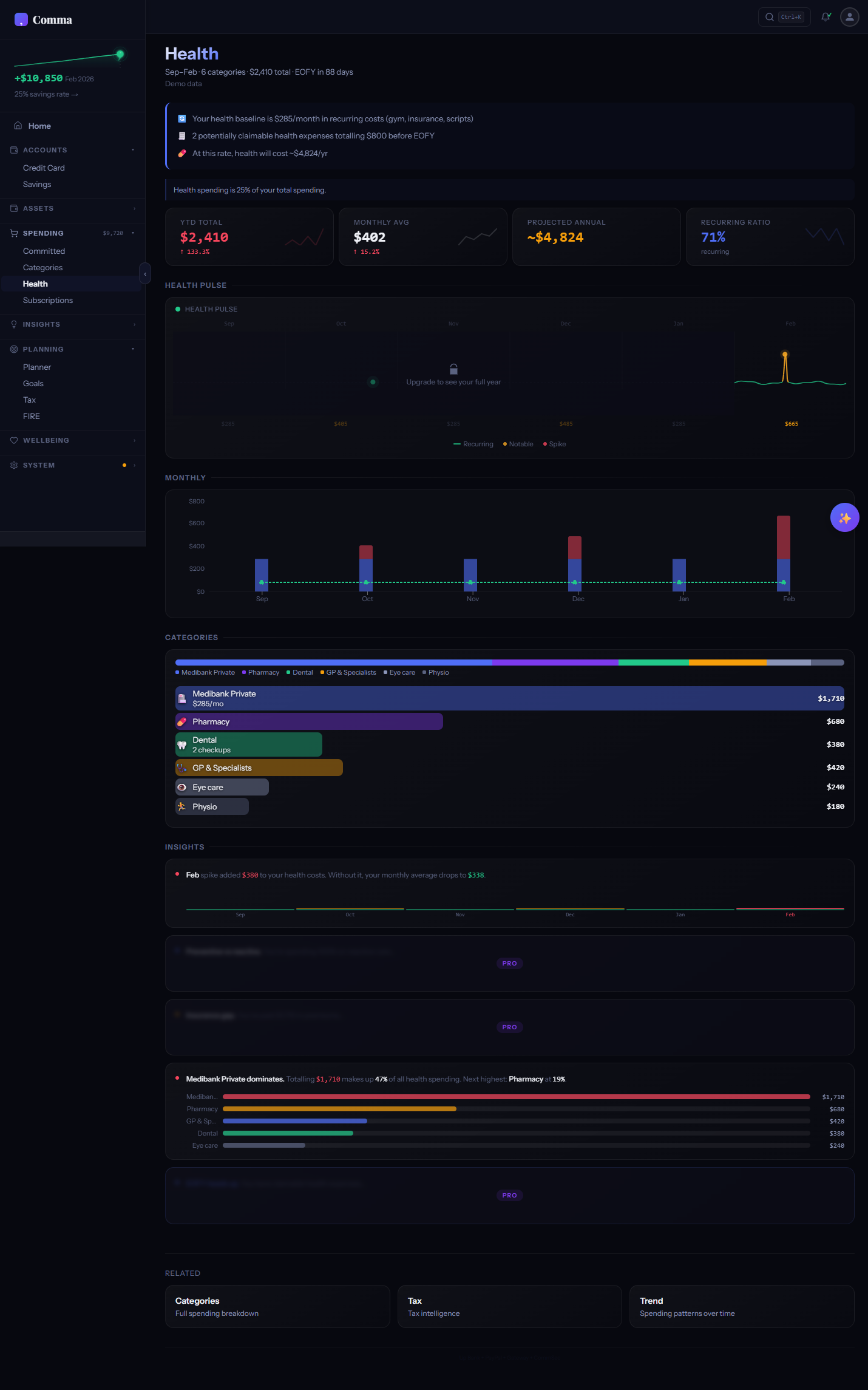The height and width of the screenshot is (1390, 868).
Task: Go to Subscriptions page
Action: coord(48,301)
